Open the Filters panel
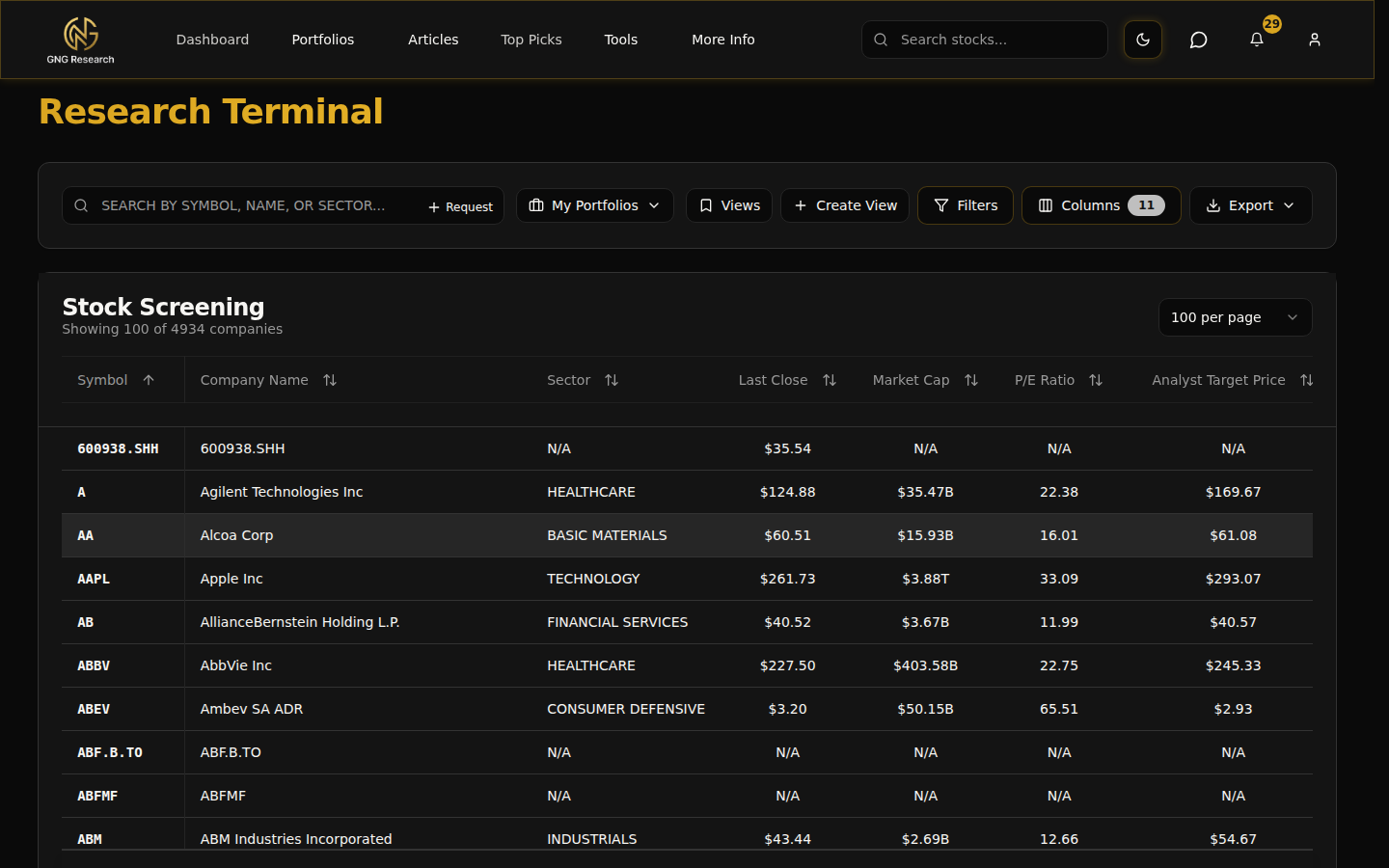Image resolution: width=1389 pixels, height=868 pixels. (966, 205)
